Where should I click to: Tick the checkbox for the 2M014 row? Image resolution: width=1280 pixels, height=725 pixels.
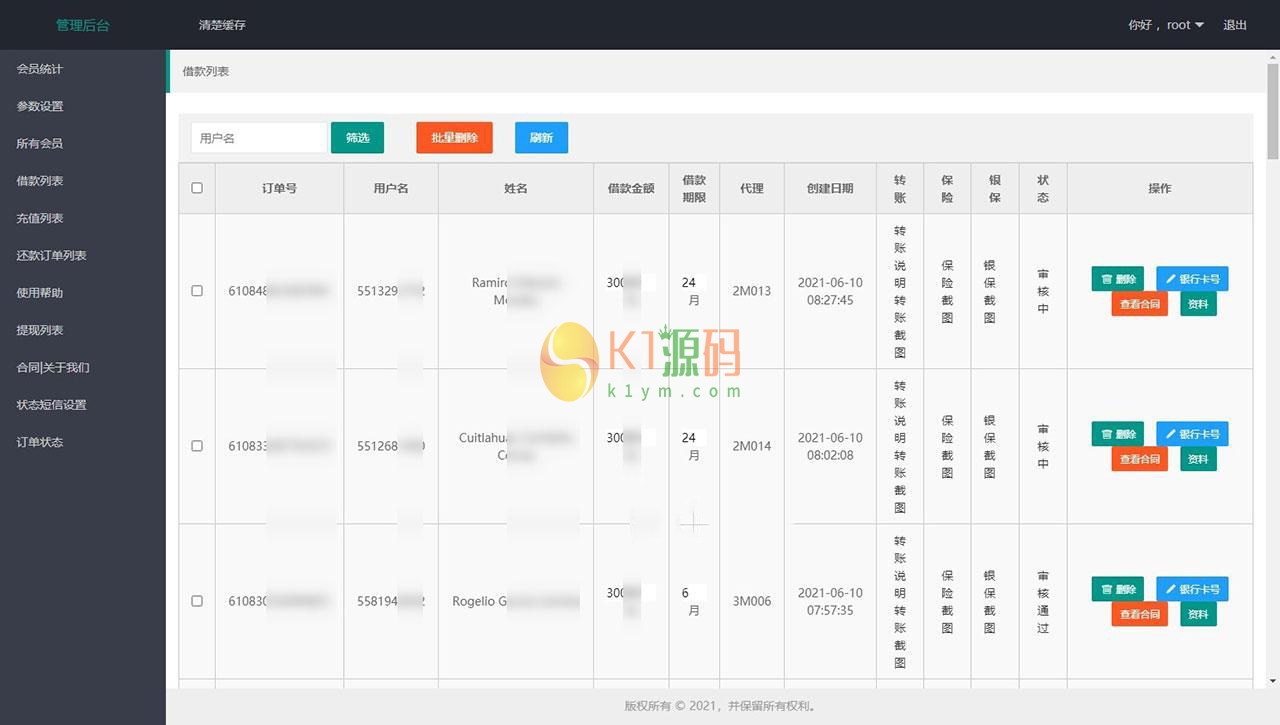click(197, 446)
